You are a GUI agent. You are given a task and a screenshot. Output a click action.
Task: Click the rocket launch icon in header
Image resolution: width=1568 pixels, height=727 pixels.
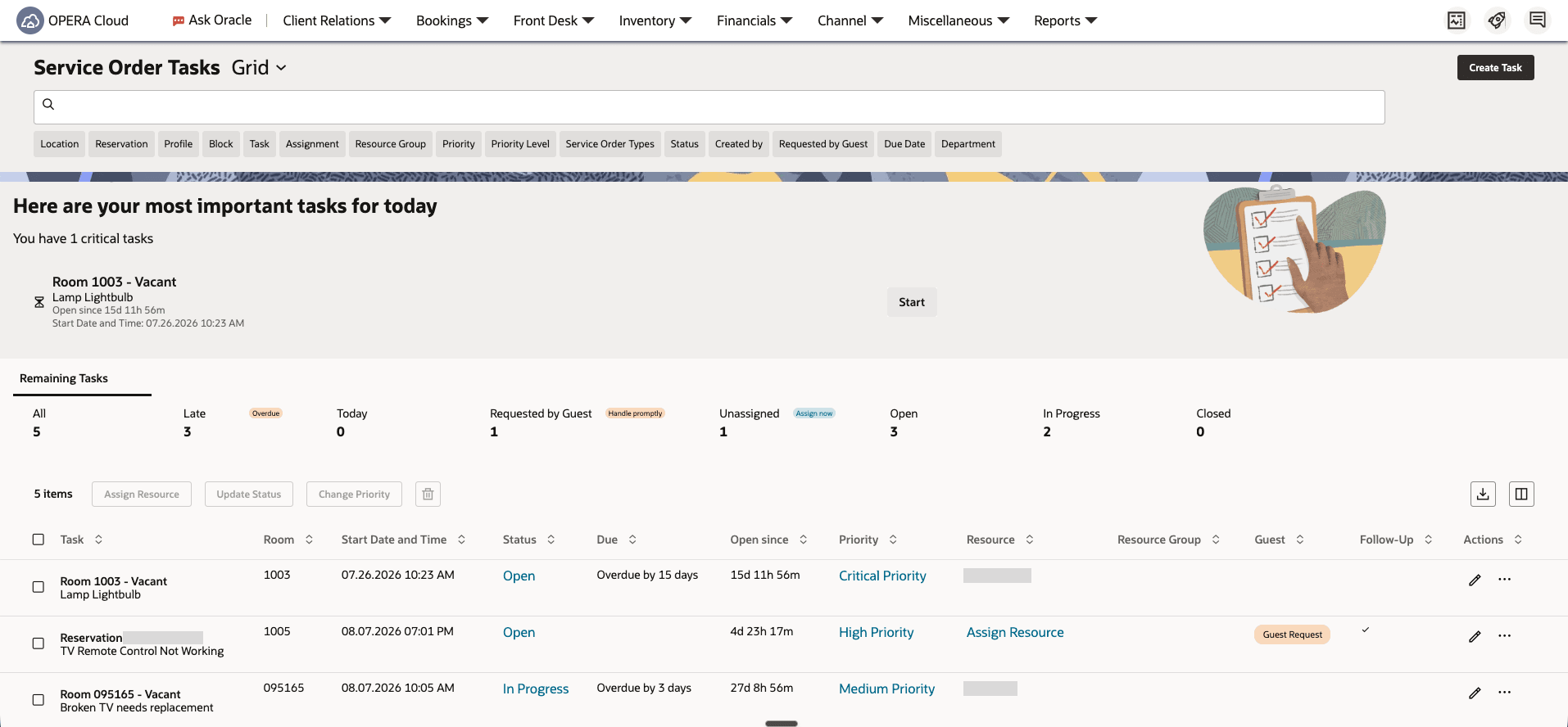coord(1497,20)
